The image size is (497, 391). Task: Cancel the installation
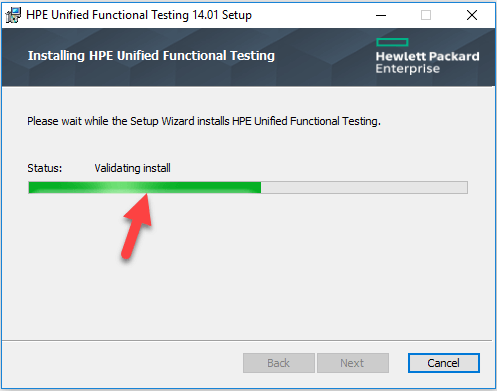[444, 363]
